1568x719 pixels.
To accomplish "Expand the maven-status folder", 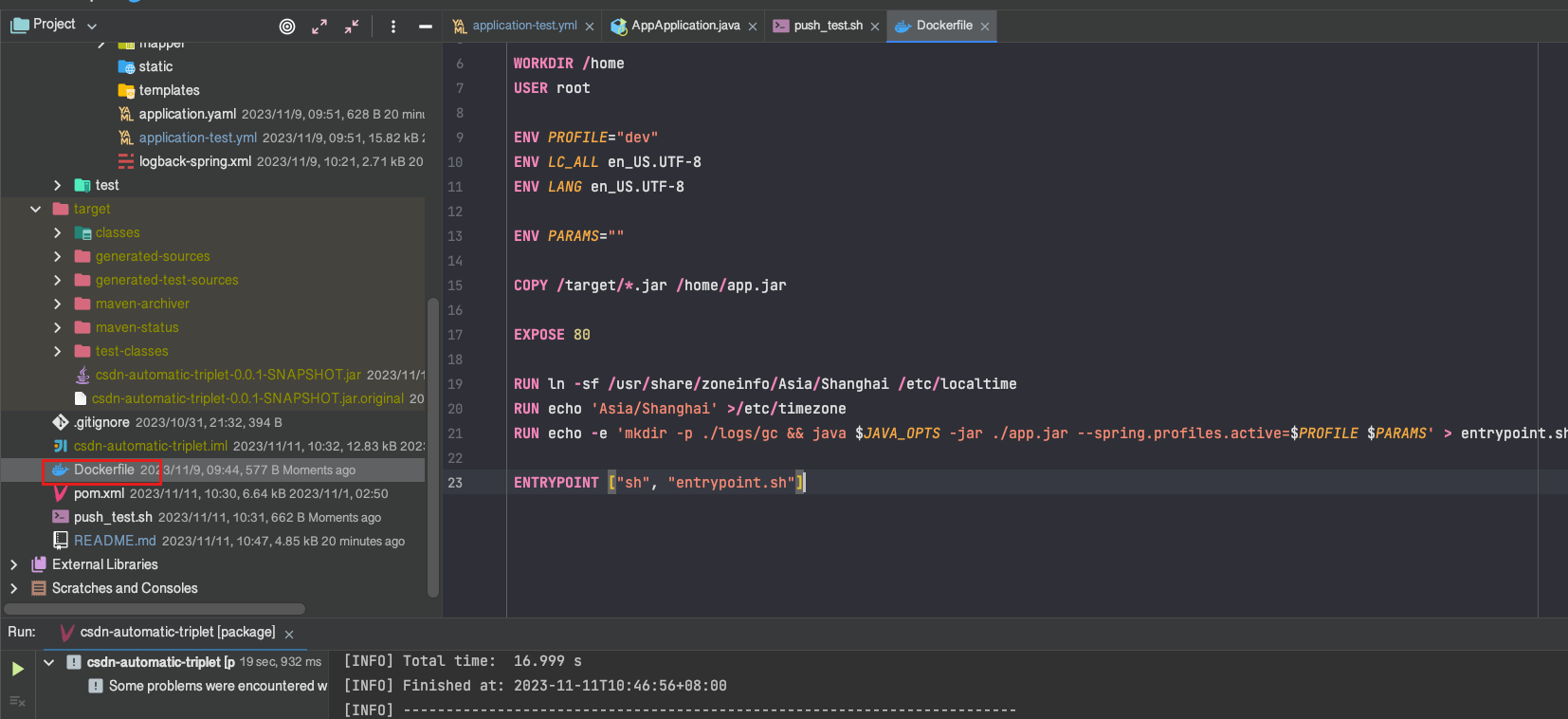I will coord(58,327).
